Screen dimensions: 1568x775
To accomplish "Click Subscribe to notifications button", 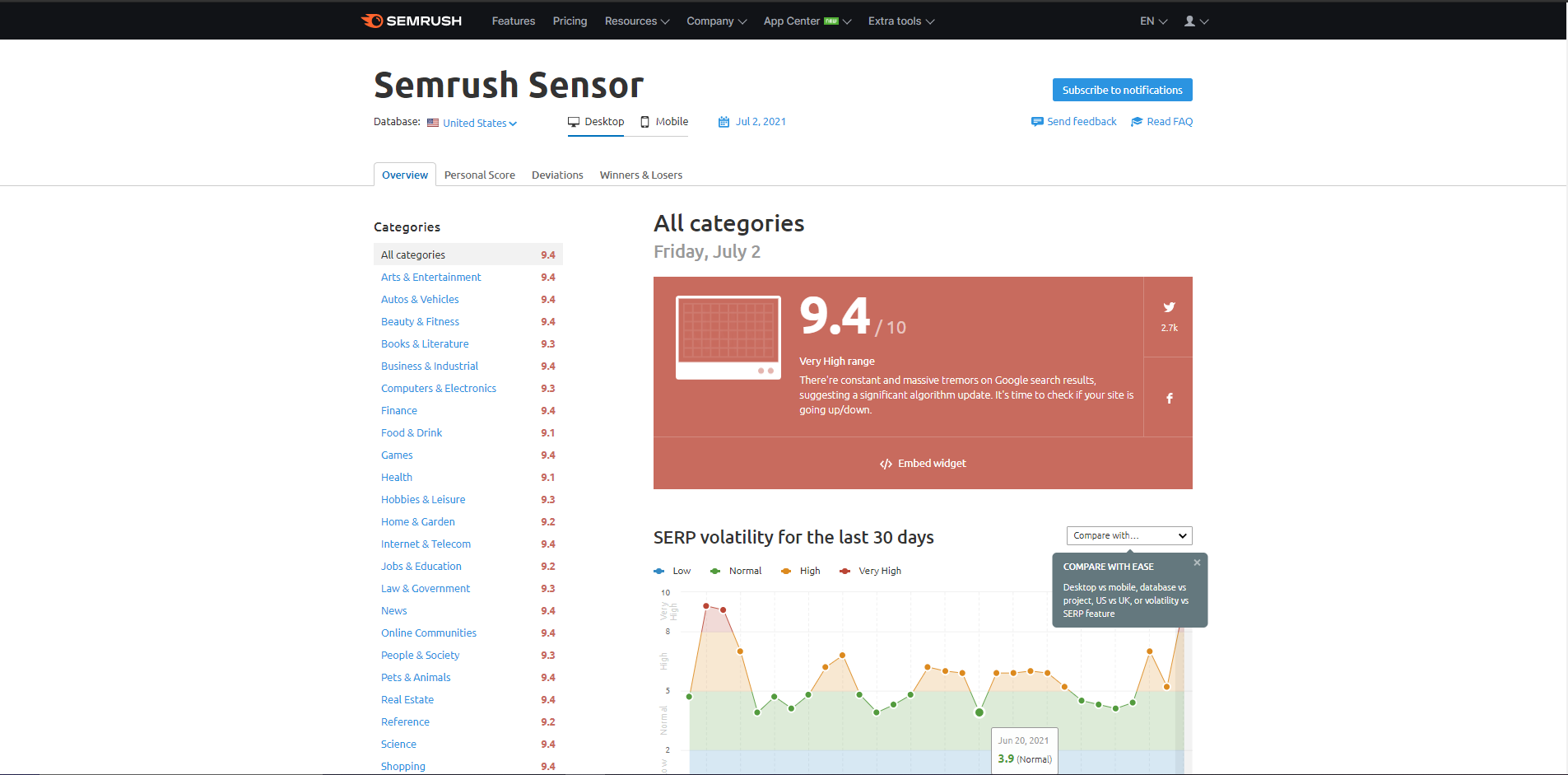I will point(1122,90).
